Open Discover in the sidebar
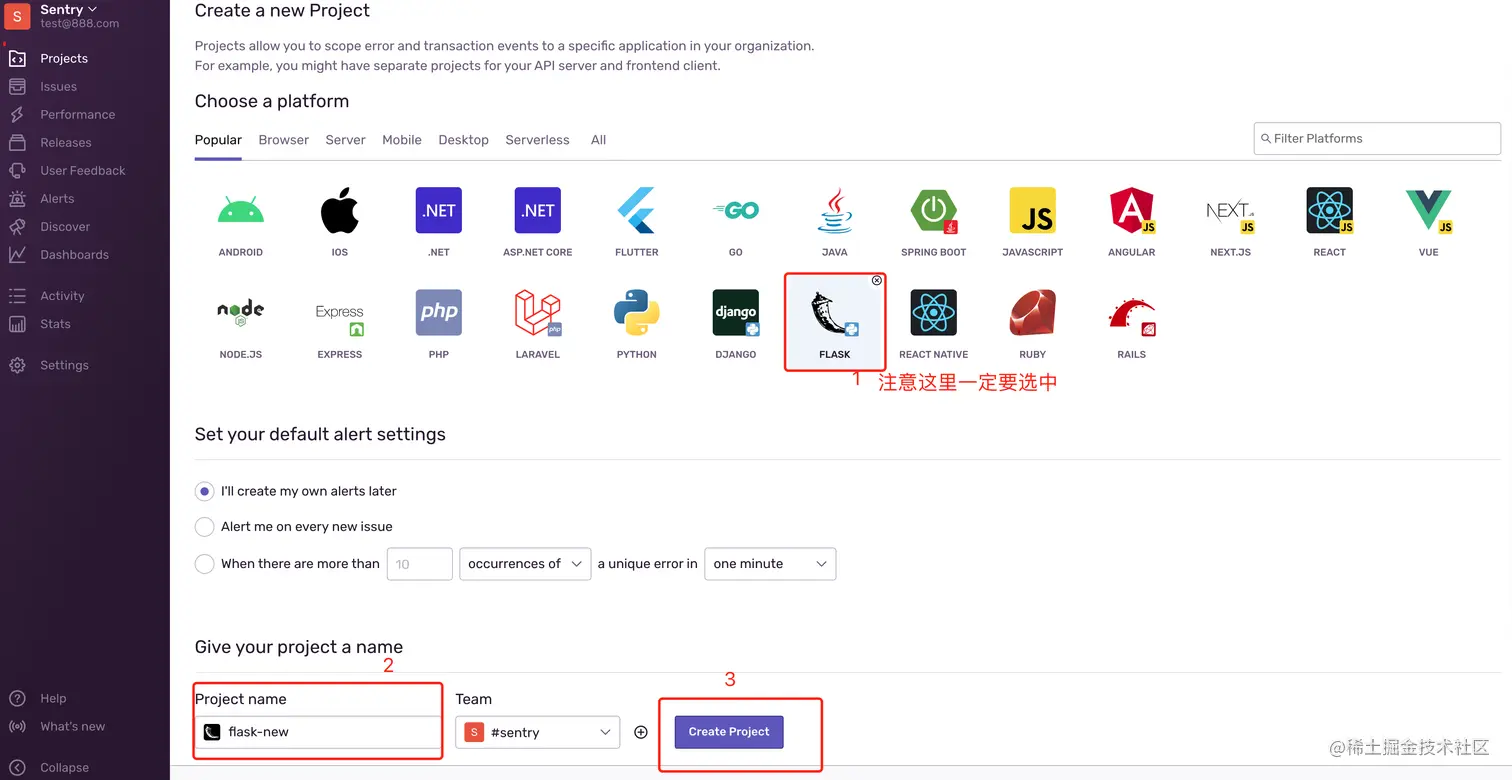 (x=65, y=226)
